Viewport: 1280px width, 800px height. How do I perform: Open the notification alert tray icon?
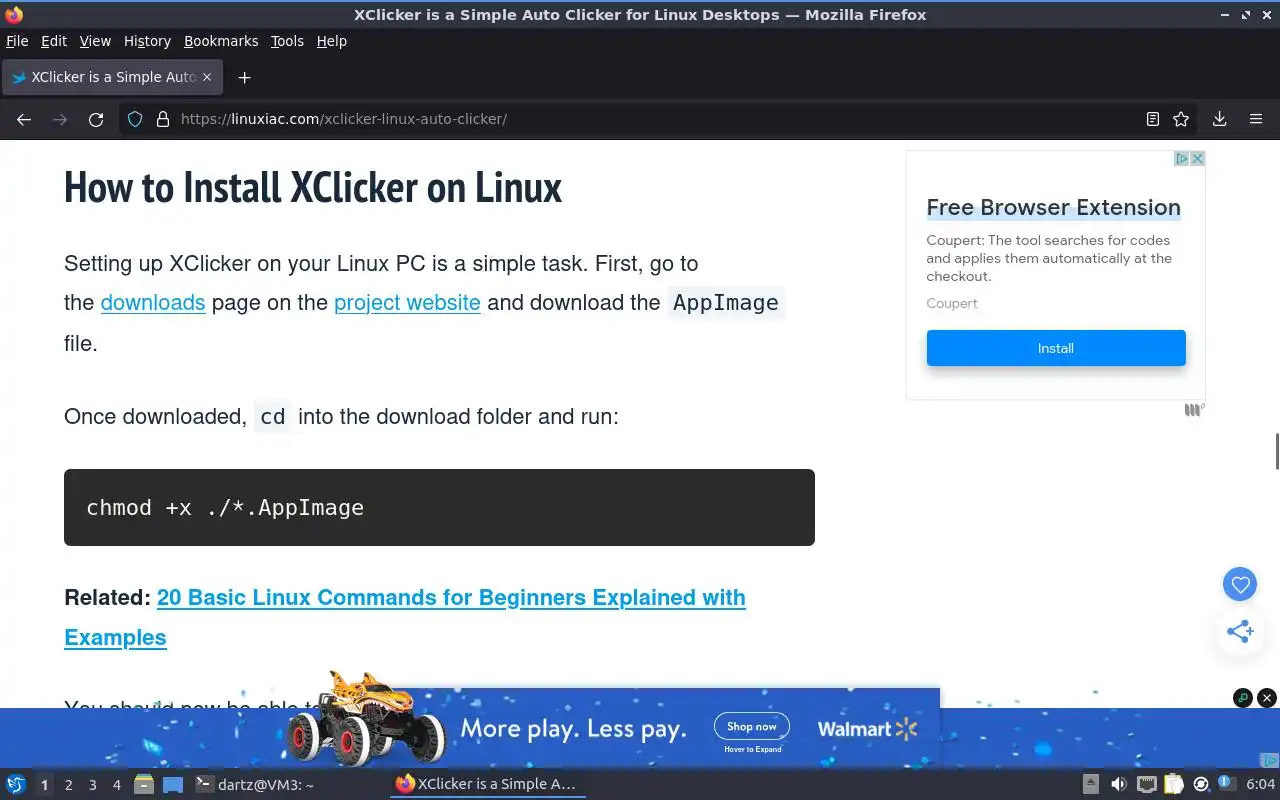[1227, 785]
